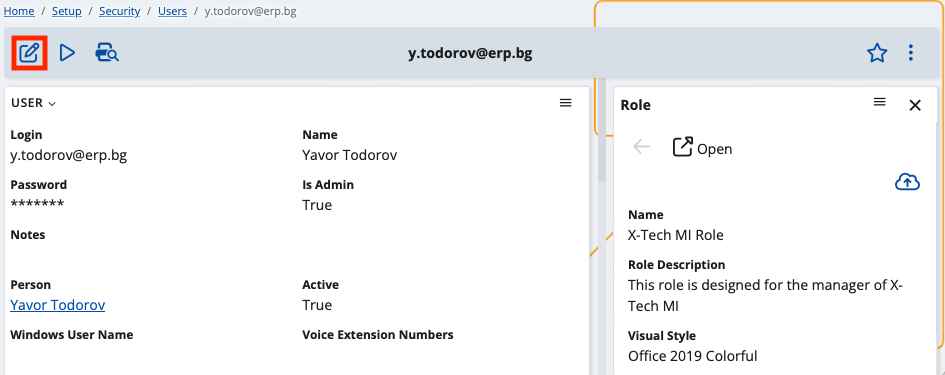Expand the USER dropdown chevron
945x375 pixels.
(52, 104)
